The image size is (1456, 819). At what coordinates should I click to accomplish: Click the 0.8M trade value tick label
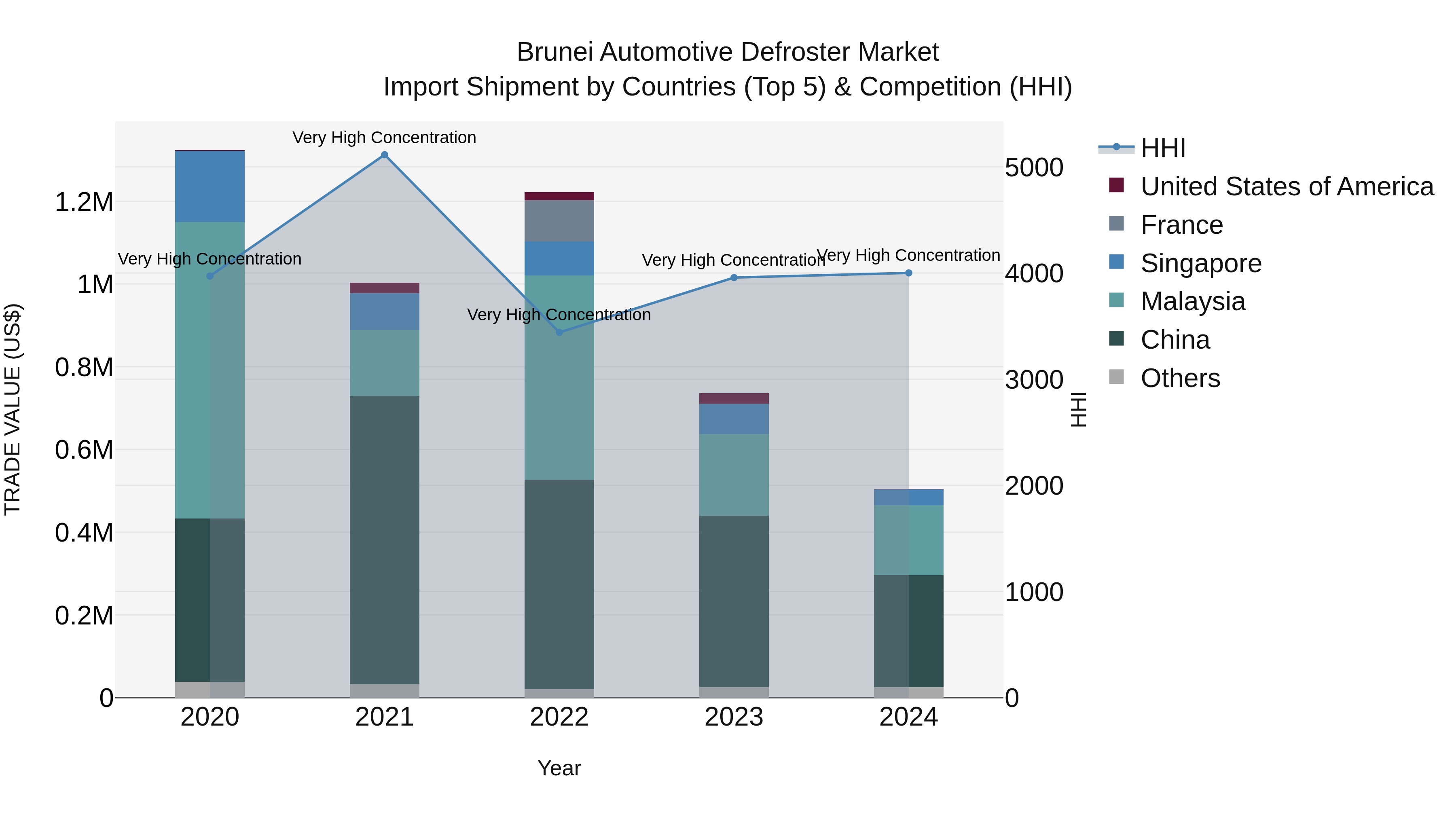(x=84, y=367)
